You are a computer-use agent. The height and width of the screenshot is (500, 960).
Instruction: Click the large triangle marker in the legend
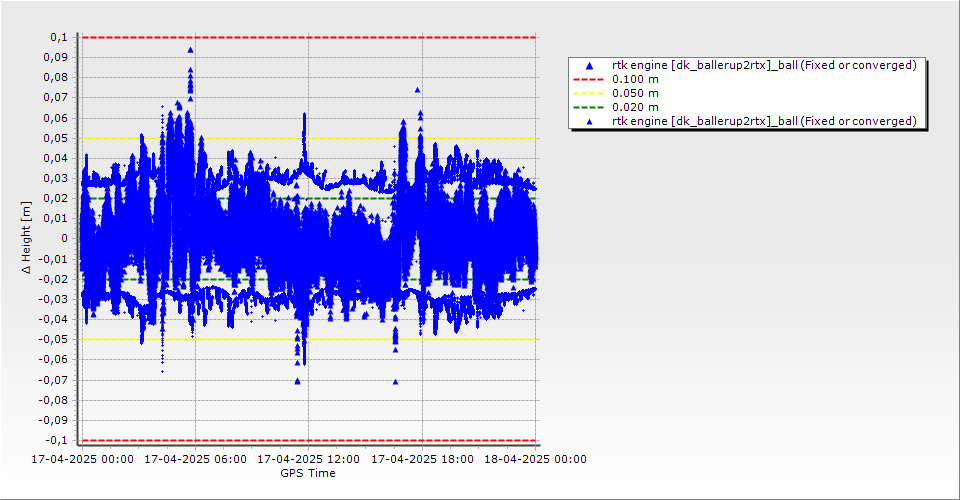coord(590,65)
